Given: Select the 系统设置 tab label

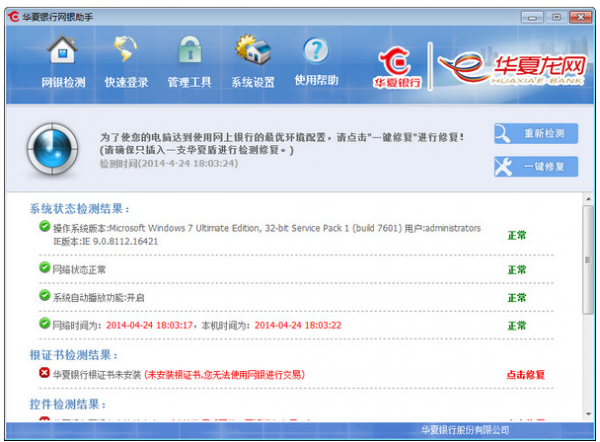Looking at the screenshot, I should coord(253,82).
